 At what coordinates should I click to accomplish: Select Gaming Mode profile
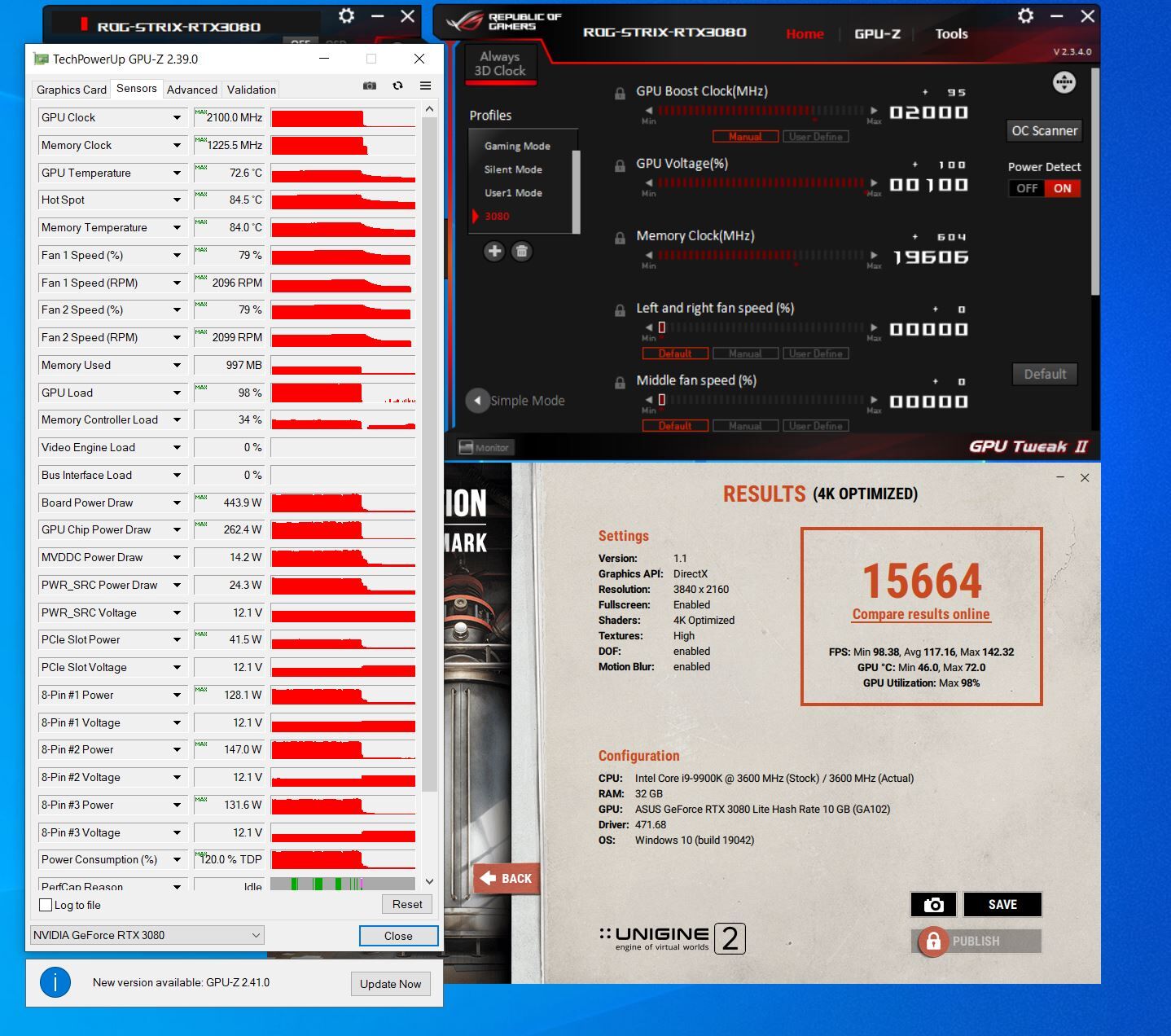[517, 146]
